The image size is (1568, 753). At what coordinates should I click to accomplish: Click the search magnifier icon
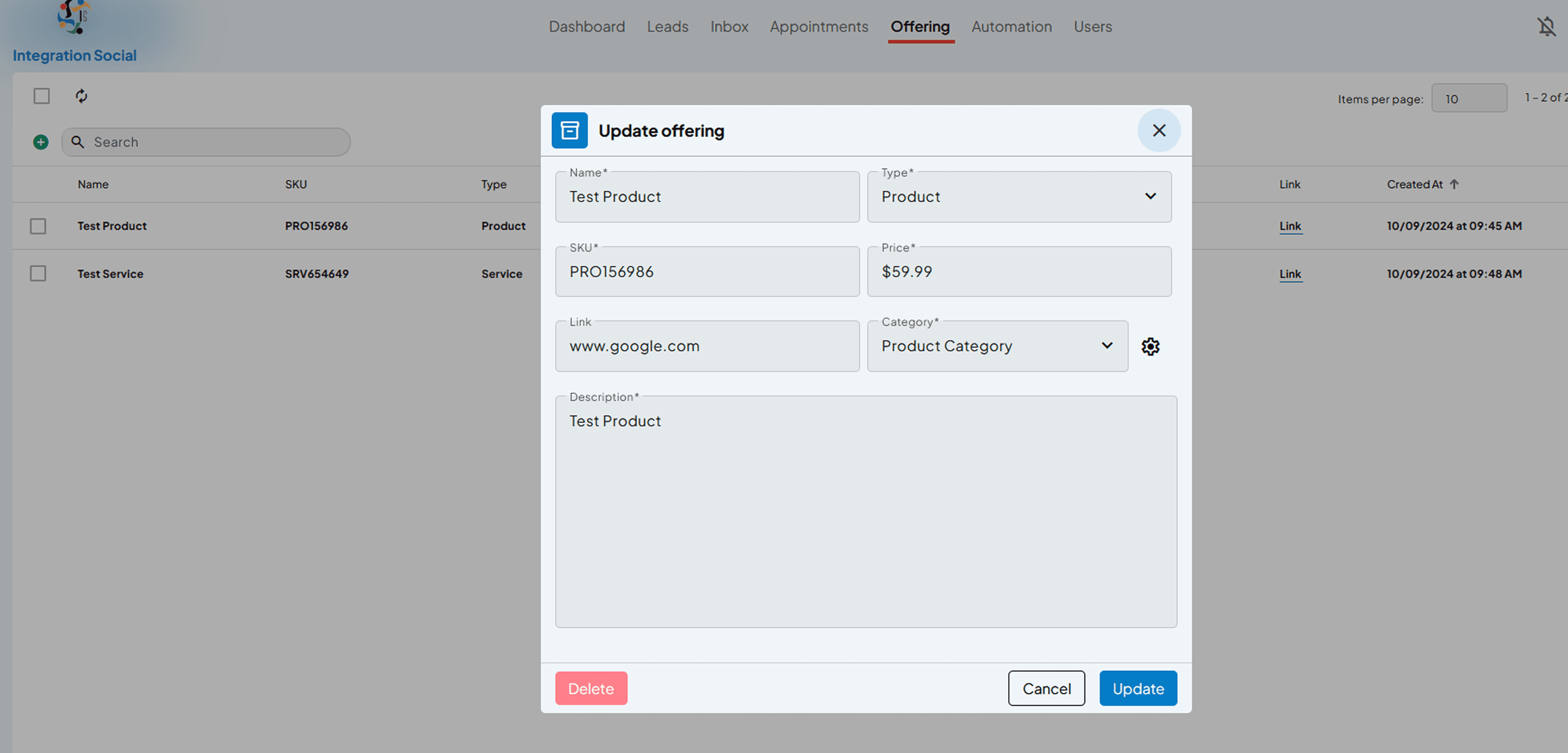[77, 142]
